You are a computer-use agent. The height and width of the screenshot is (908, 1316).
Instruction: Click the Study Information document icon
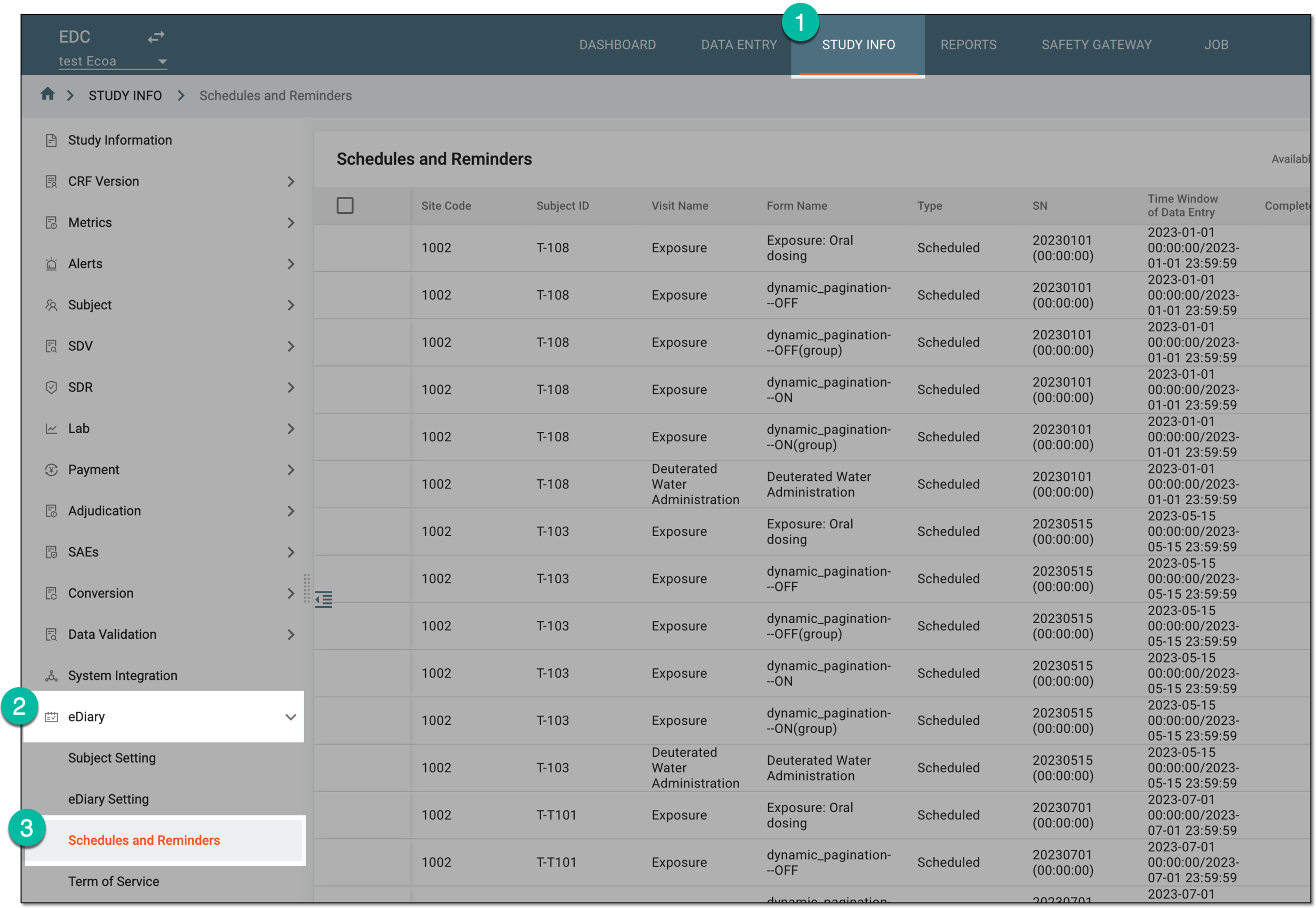point(51,140)
